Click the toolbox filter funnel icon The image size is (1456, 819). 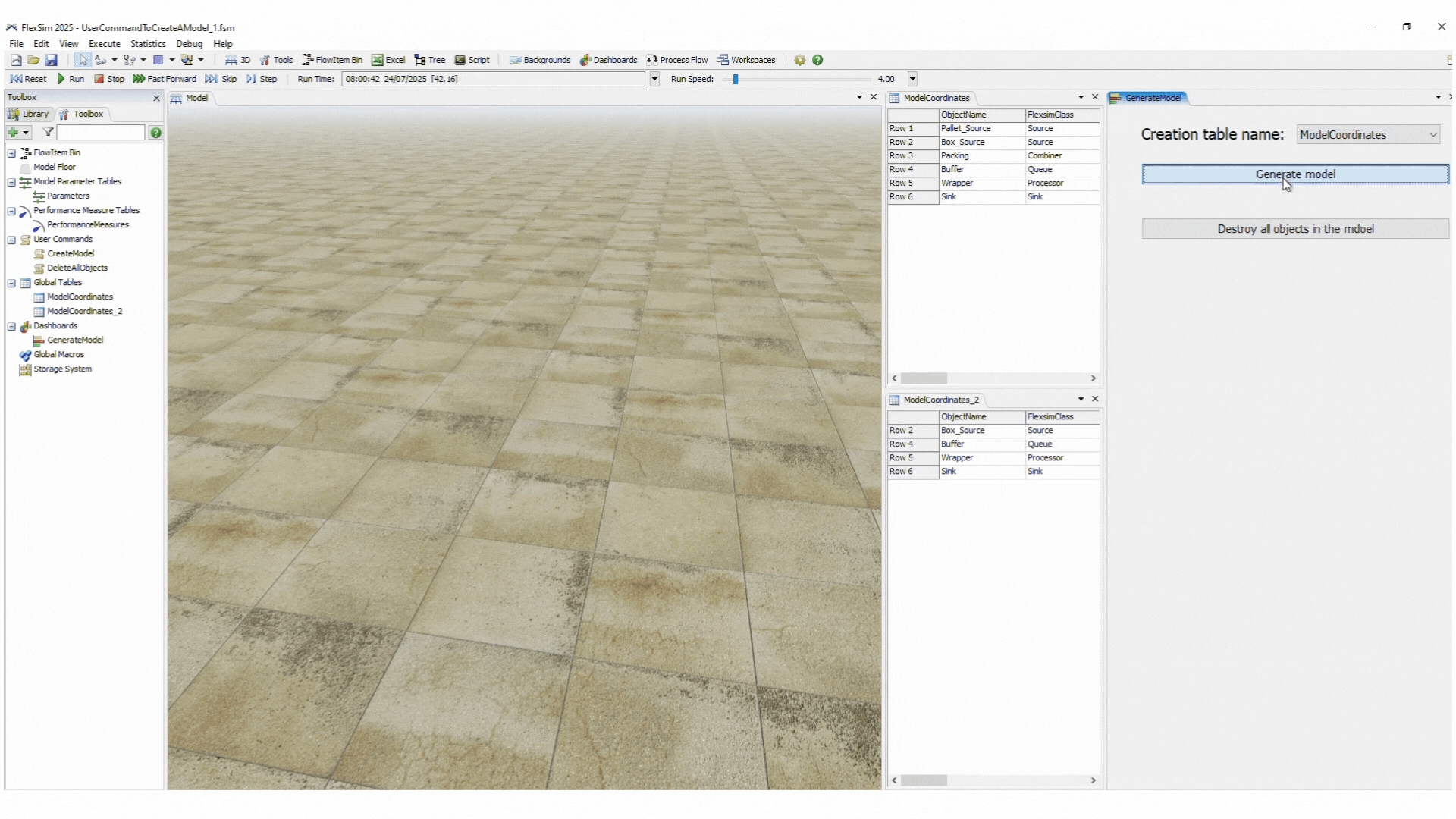(x=48, y=133)
